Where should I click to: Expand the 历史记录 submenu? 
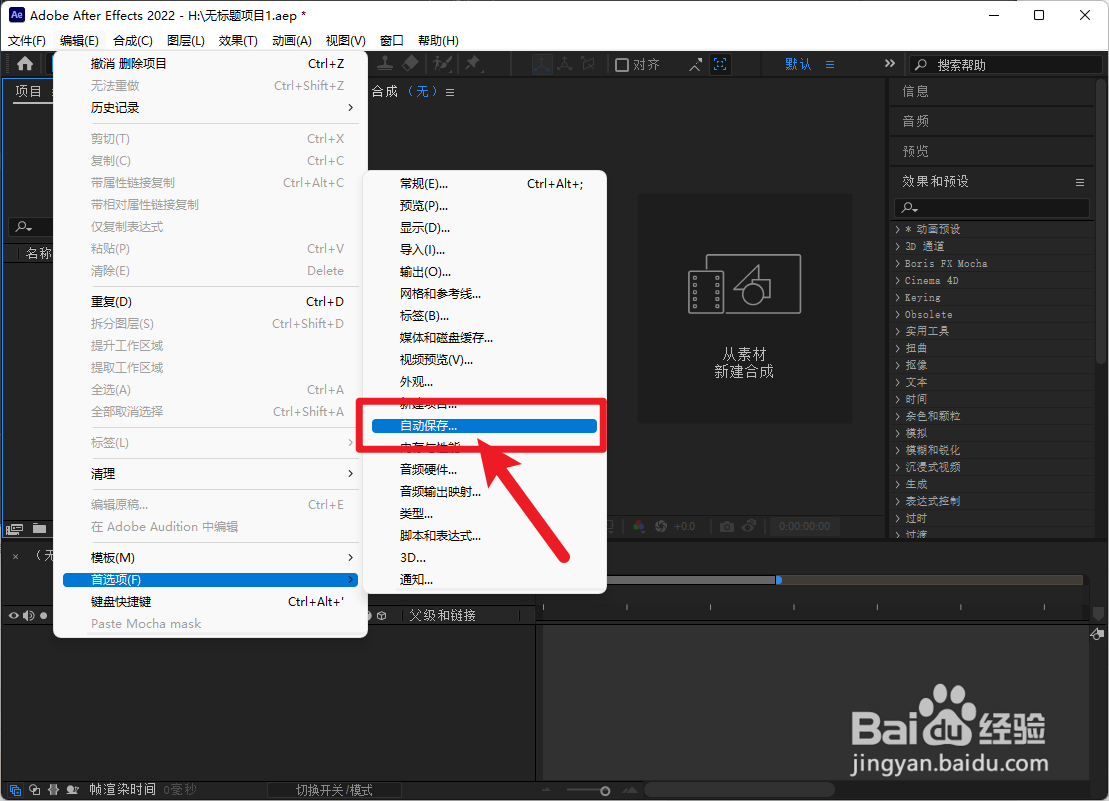click(x=211, y=107)
